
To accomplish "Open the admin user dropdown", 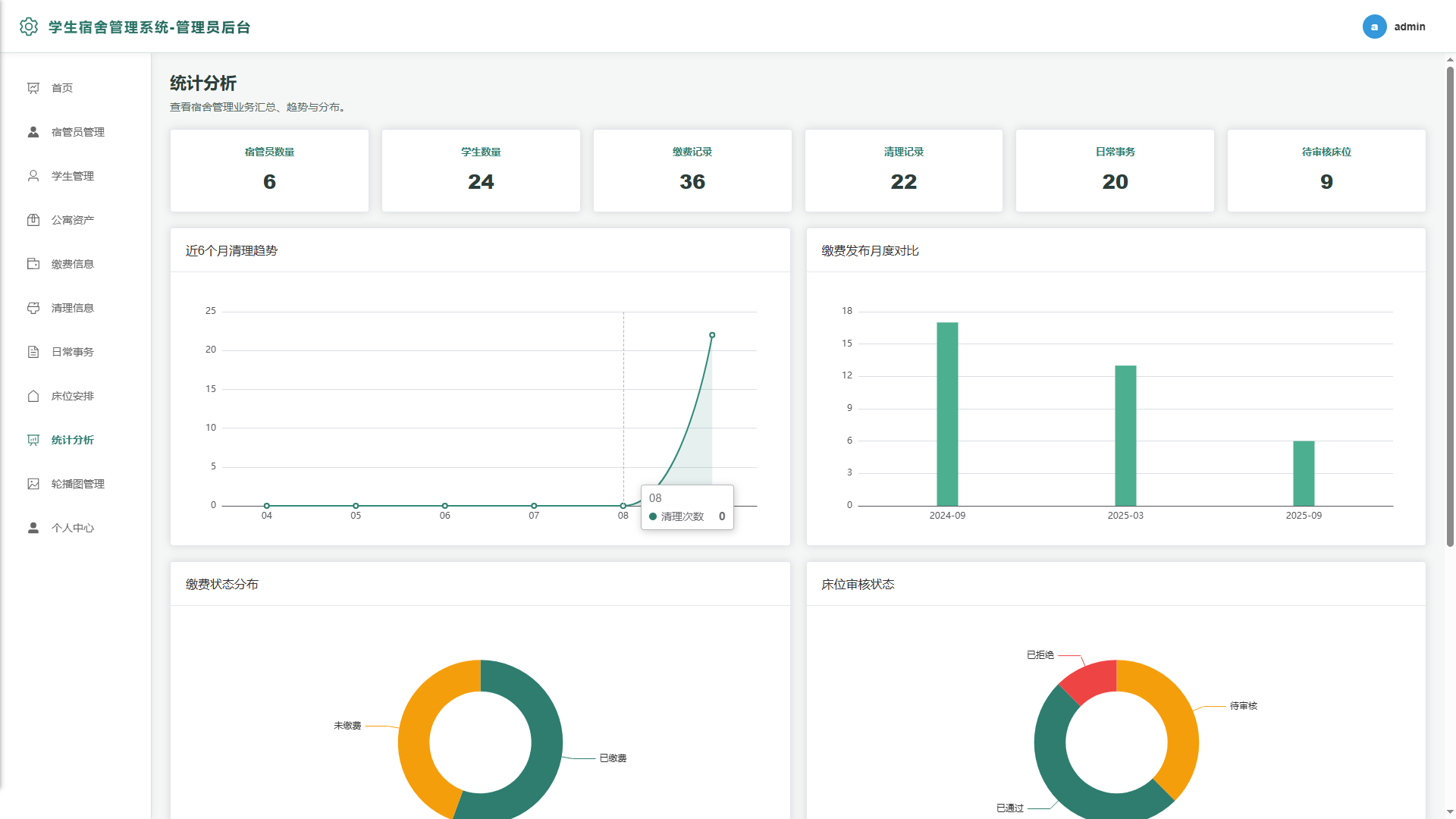I will click(x=1394, y=27).
